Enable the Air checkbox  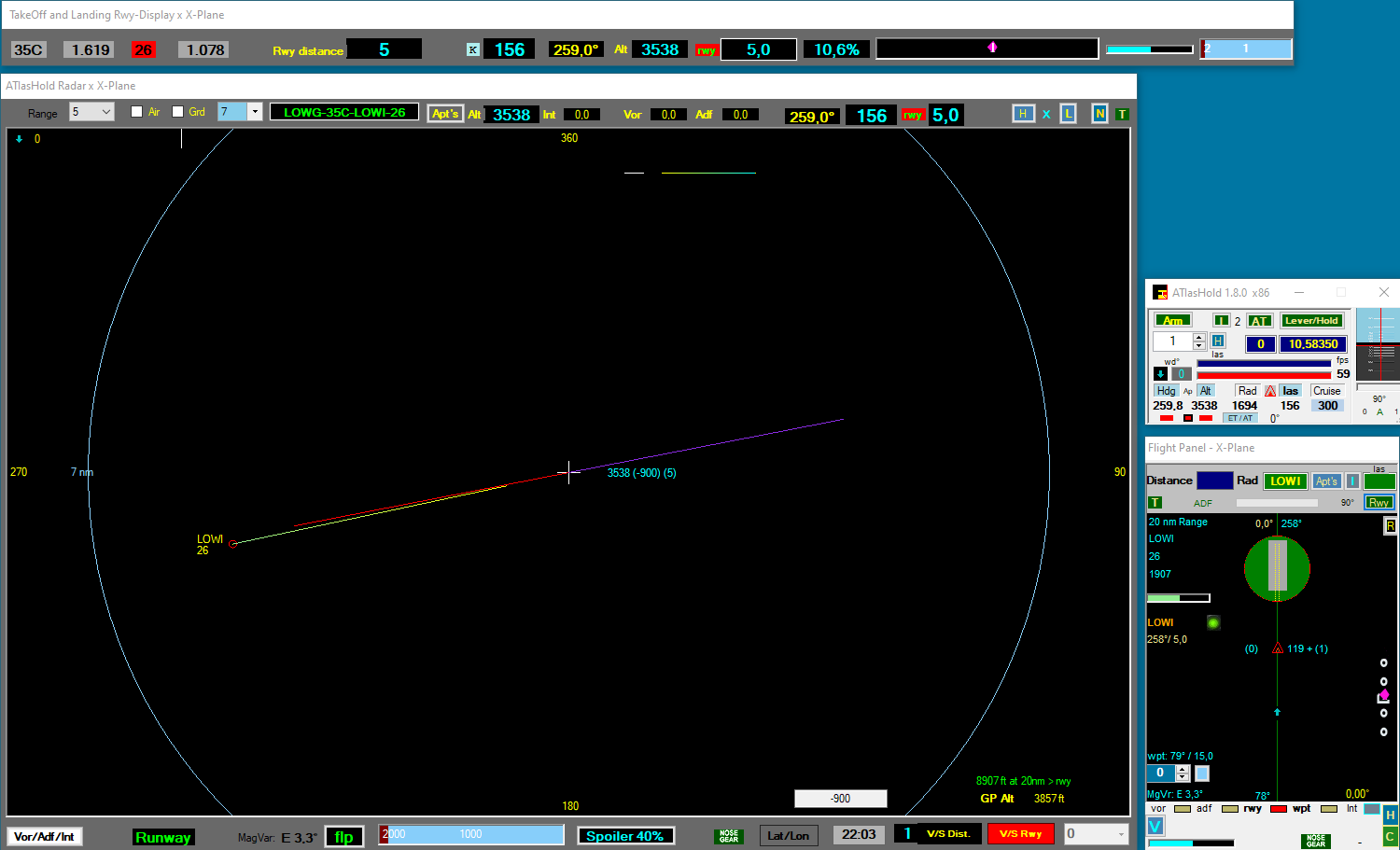(x=136, y=112)
